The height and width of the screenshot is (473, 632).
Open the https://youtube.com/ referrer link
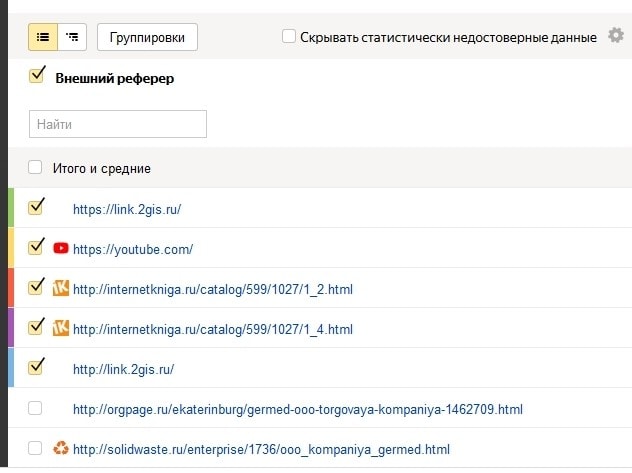click(133, 249)
